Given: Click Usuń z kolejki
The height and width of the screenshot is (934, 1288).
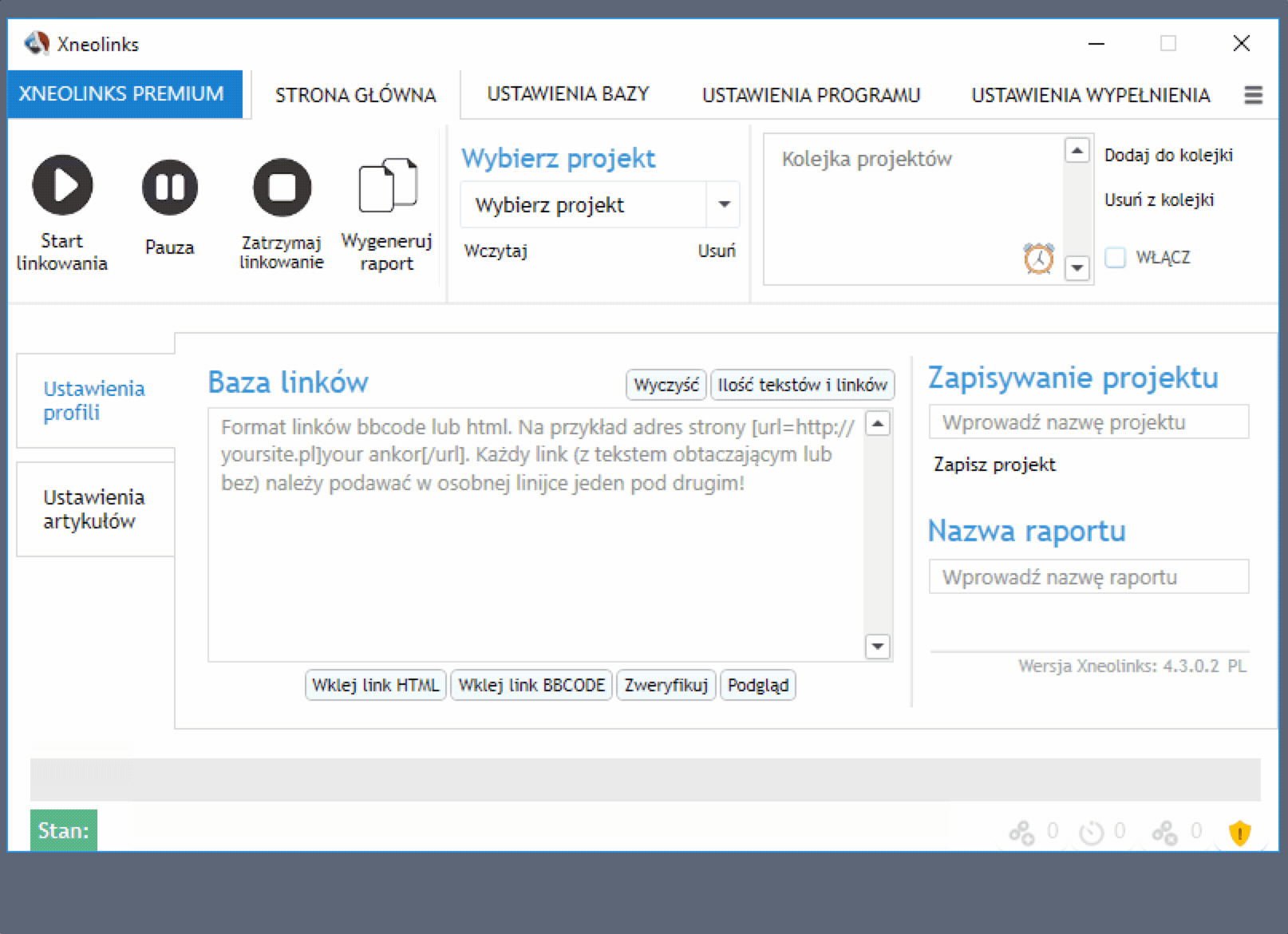Looking at the screenshot, I should [1159, 200].
